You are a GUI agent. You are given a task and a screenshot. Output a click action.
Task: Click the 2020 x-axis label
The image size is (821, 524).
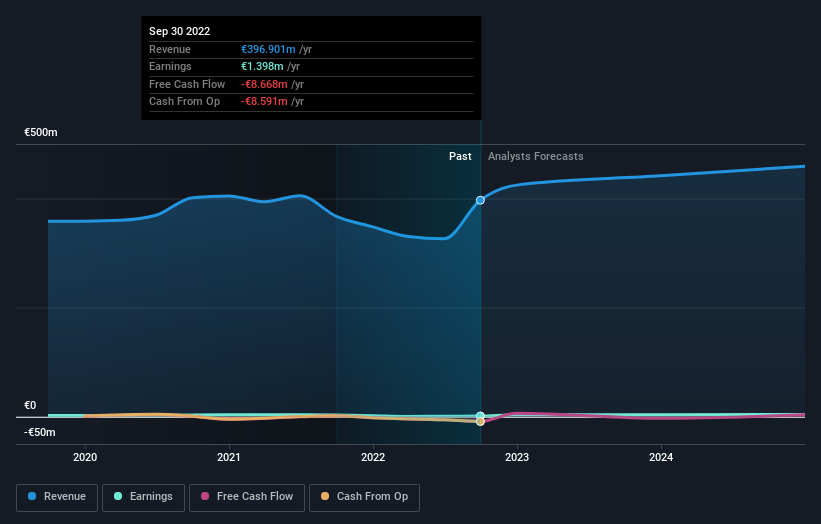click(x=85, y=458)
